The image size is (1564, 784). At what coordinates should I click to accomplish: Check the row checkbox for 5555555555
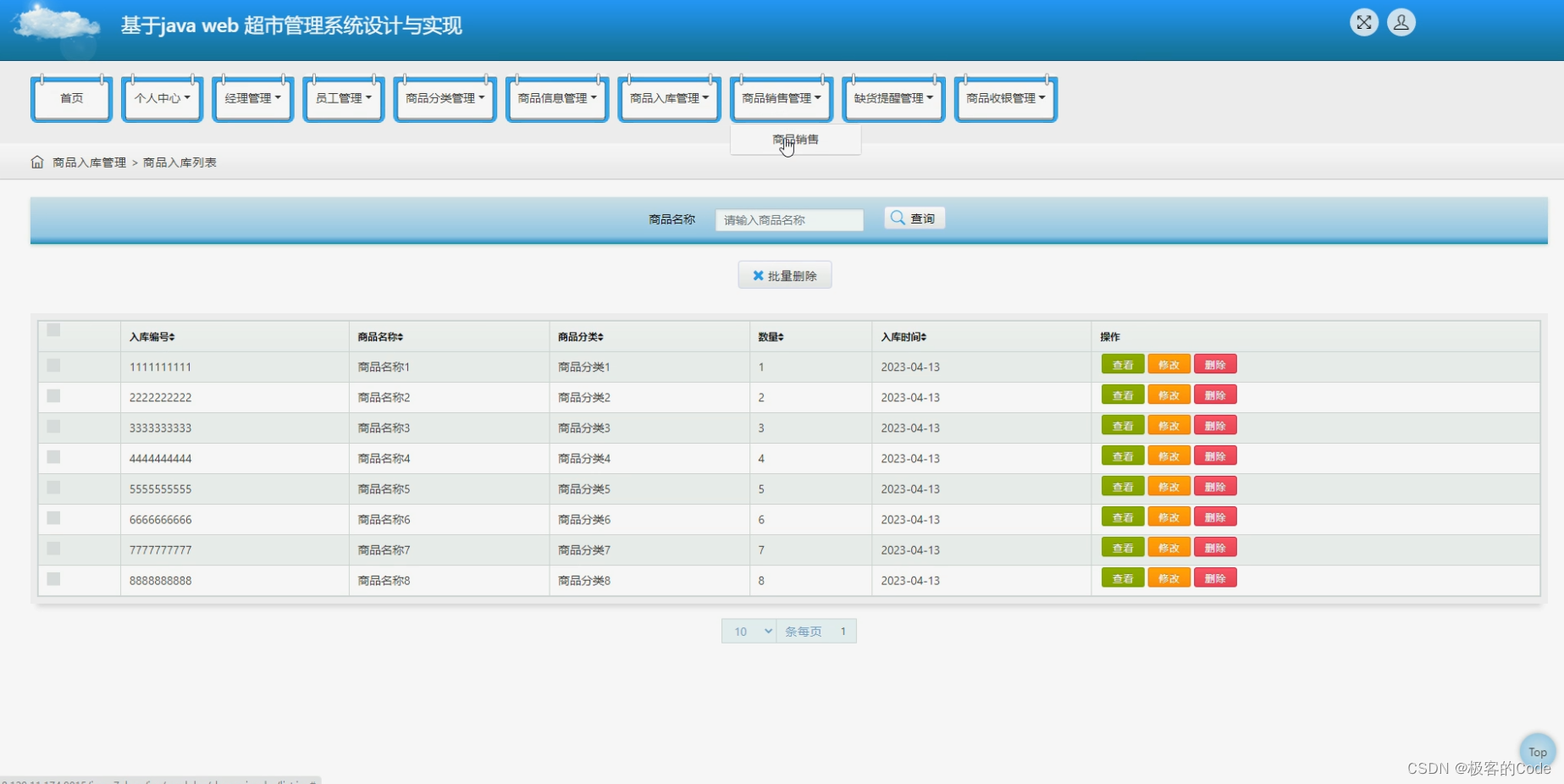click(53, 488)
